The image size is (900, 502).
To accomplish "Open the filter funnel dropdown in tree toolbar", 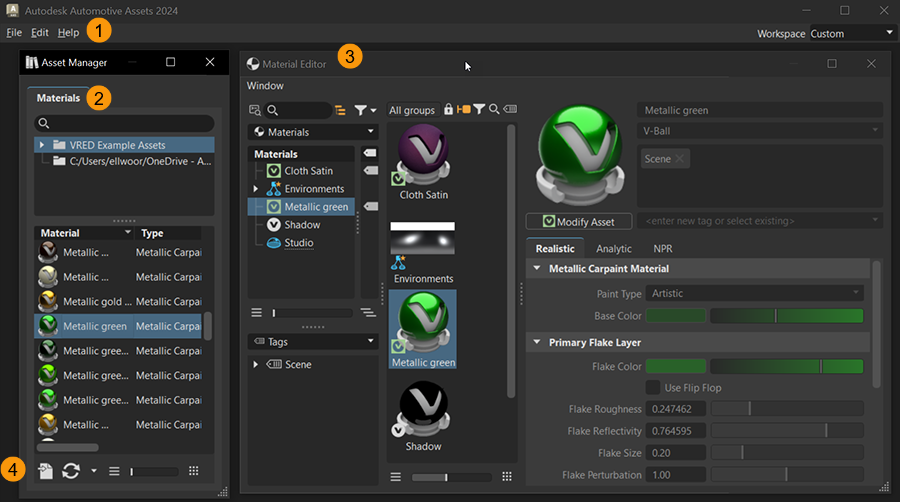I will [365, 110].
